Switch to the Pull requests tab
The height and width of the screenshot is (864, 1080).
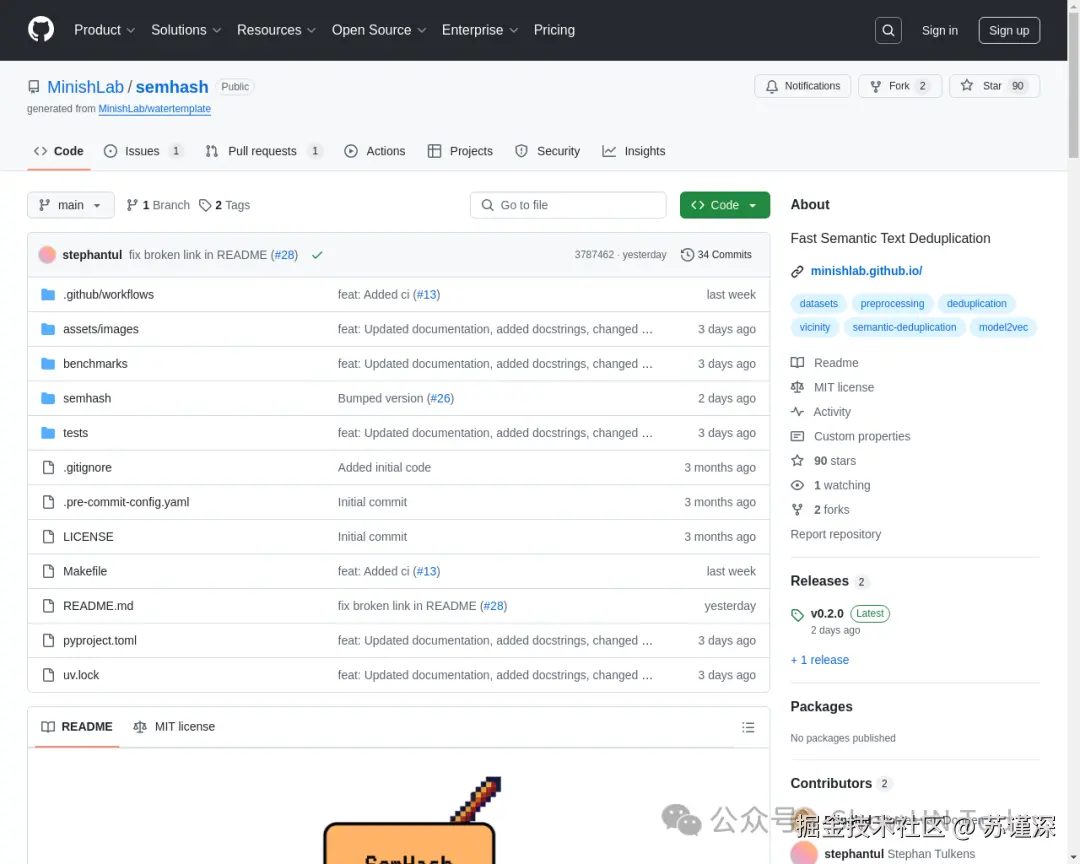[x=263, y=151]
